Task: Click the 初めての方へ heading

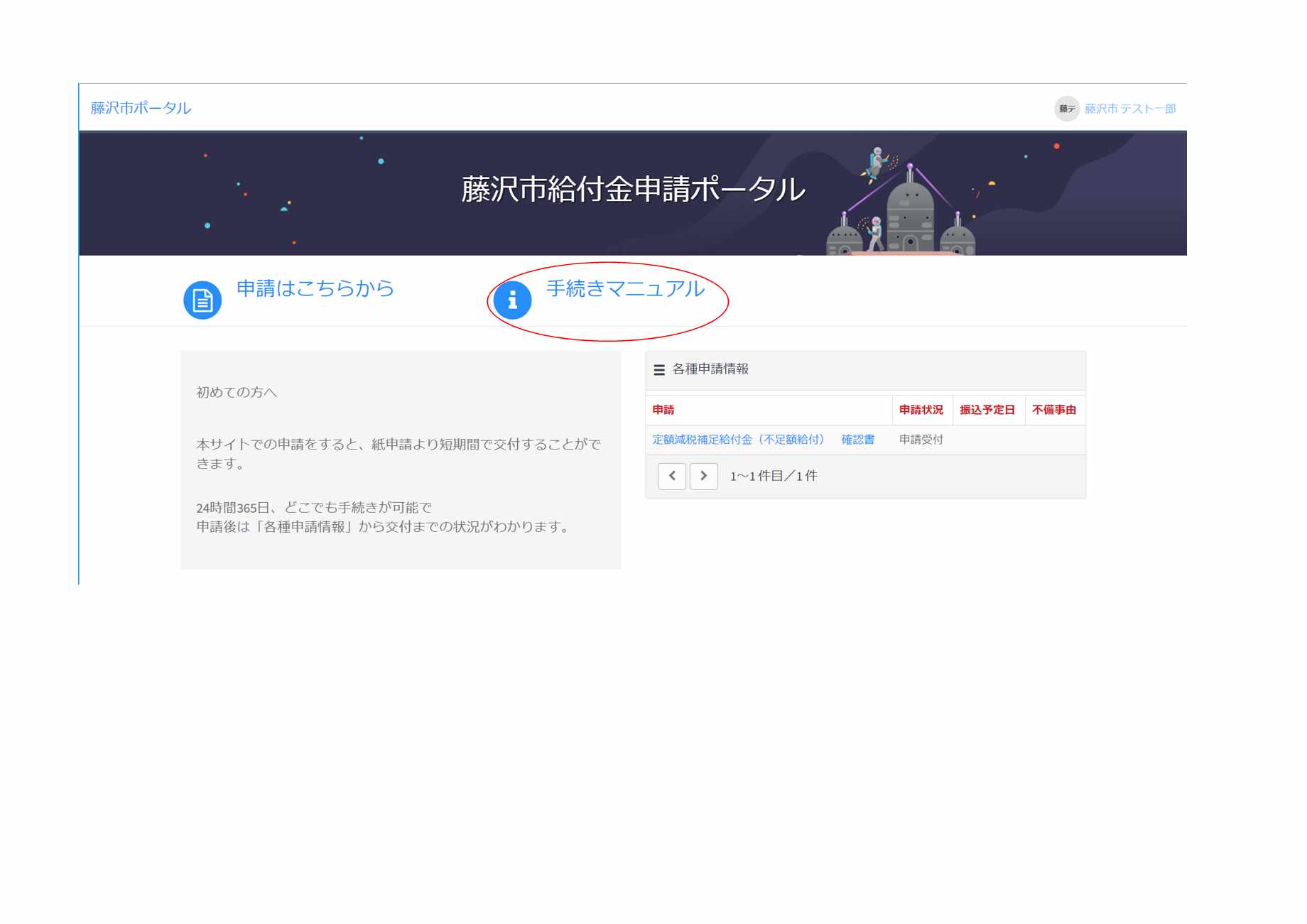Action: tap(237, 392)
